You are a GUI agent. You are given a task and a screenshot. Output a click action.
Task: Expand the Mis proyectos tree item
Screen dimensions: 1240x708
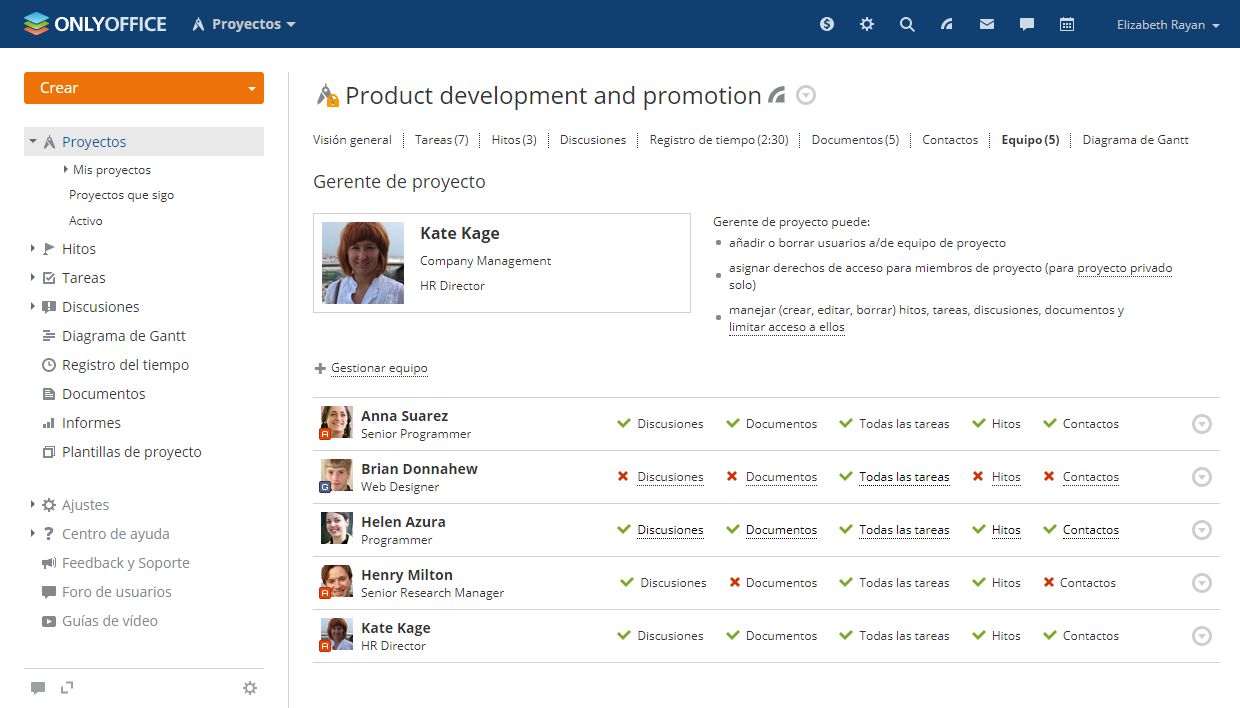(66, 170)
